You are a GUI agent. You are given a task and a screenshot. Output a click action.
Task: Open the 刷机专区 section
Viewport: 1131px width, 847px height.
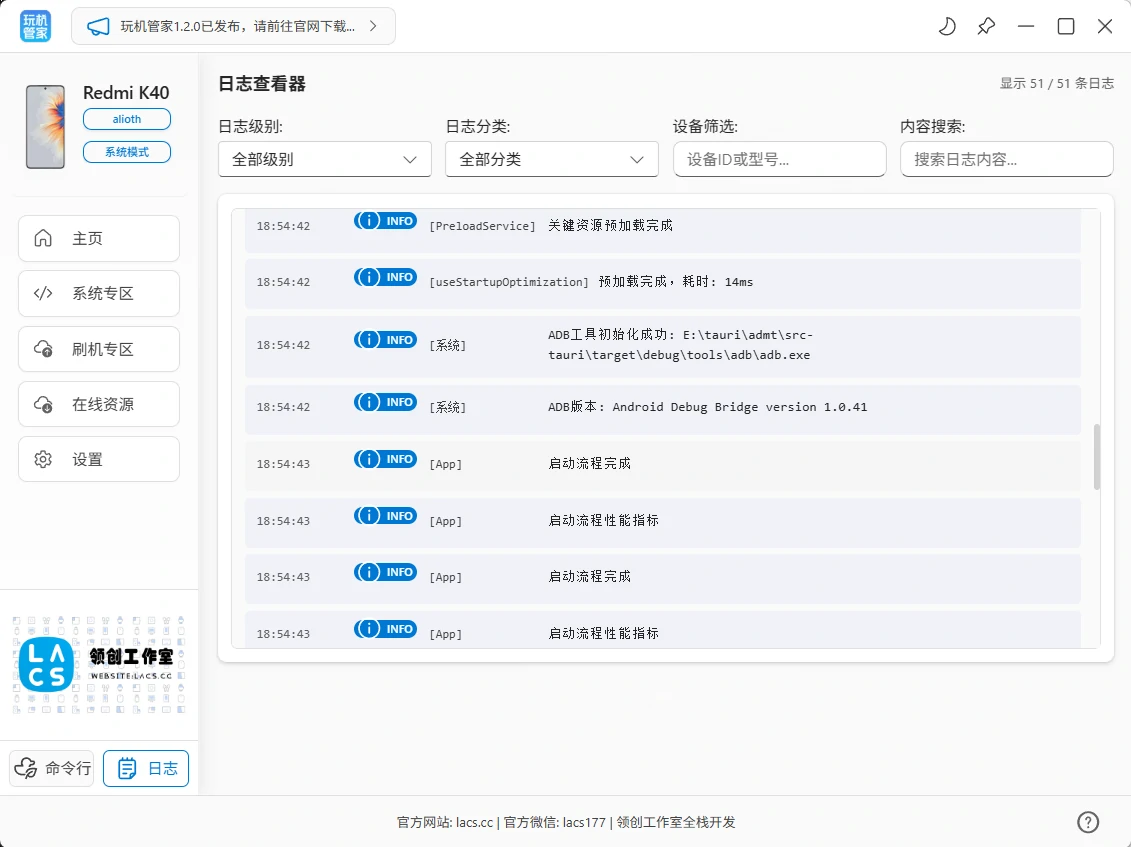[x=99, y=349]
